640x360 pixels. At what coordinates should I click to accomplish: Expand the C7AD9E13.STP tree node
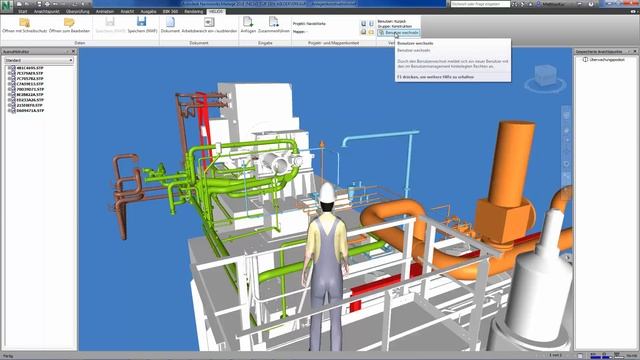(9, 84)
